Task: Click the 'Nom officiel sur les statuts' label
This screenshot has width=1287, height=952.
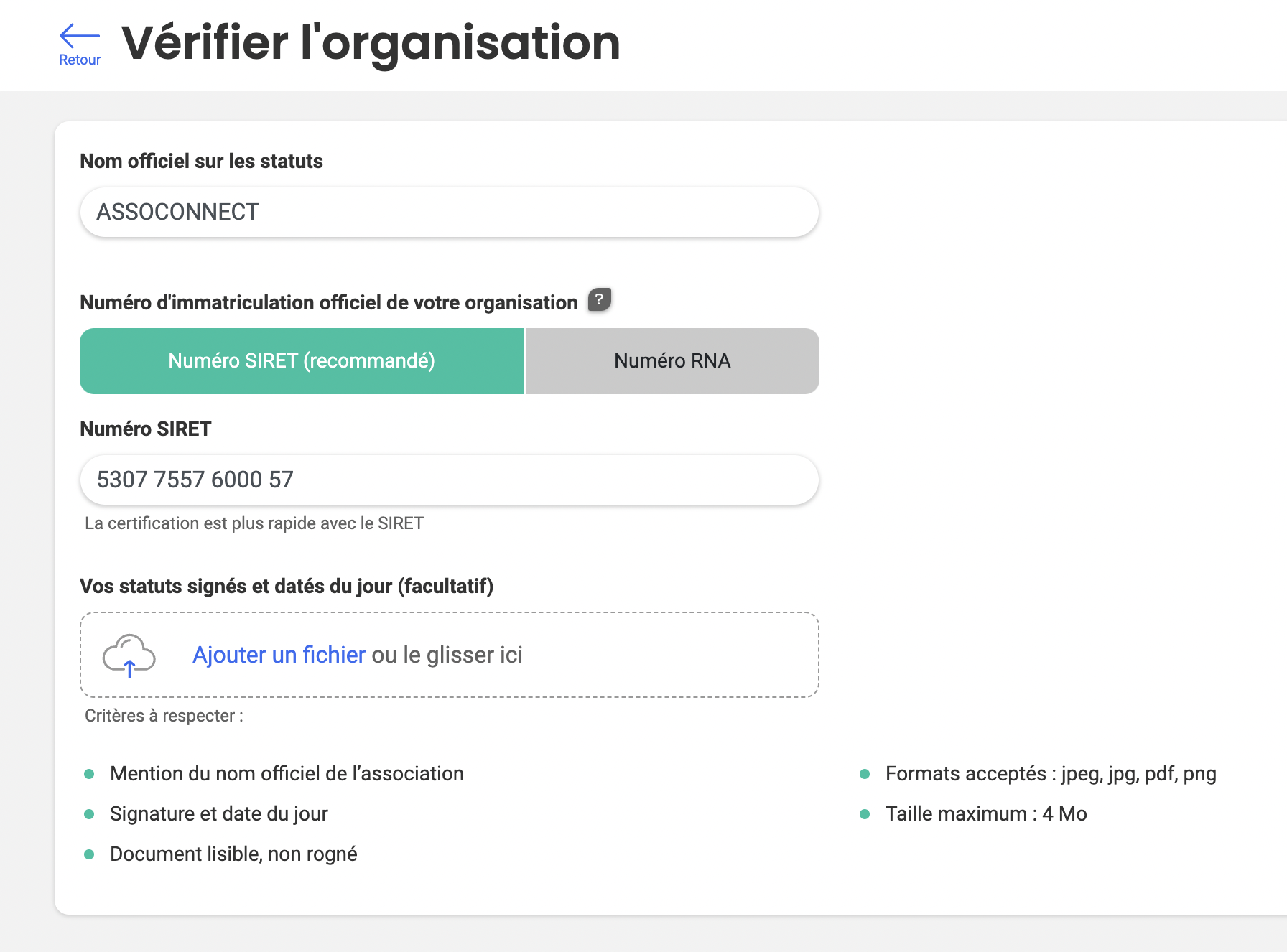Action: tap(201, 162)
